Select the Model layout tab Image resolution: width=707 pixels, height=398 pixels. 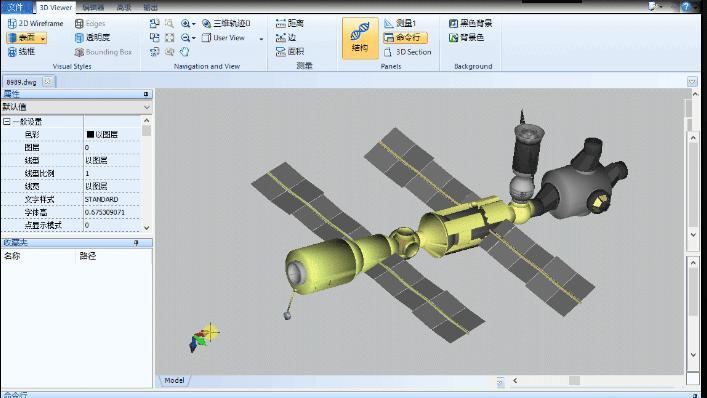pyautogui.click(x=174, y=380)
